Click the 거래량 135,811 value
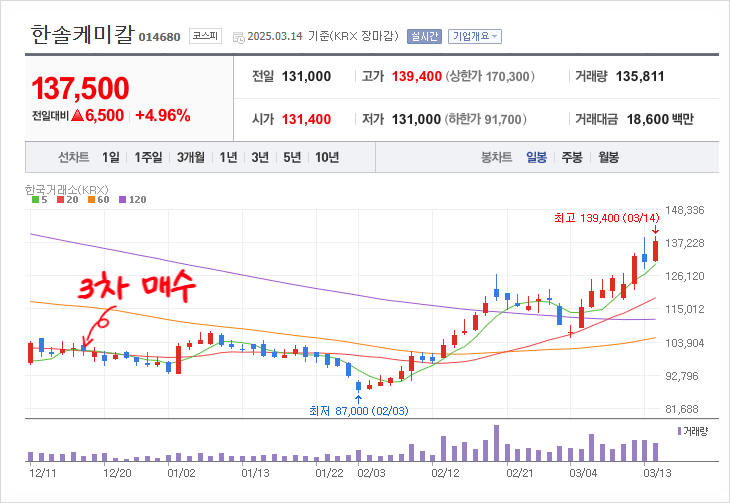 tap(640, 76)
